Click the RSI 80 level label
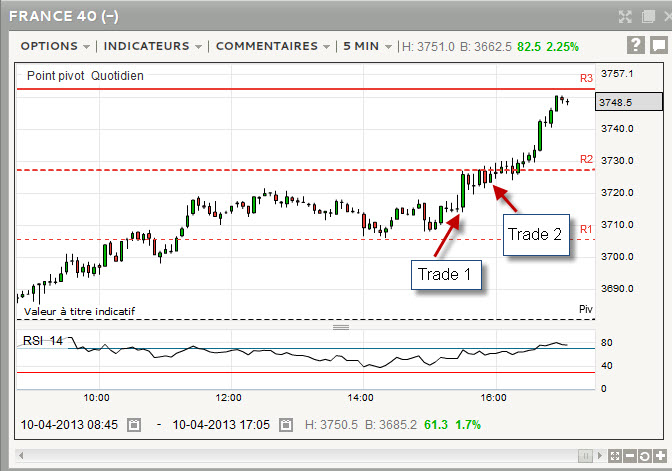Image resolution: width=672 pixels, height=471 pixels. [x=606, y=342]
